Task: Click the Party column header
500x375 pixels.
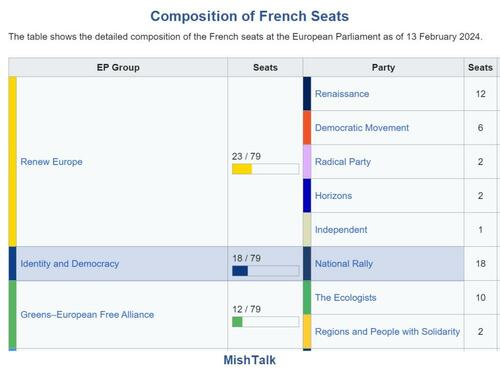Action: 383,67
